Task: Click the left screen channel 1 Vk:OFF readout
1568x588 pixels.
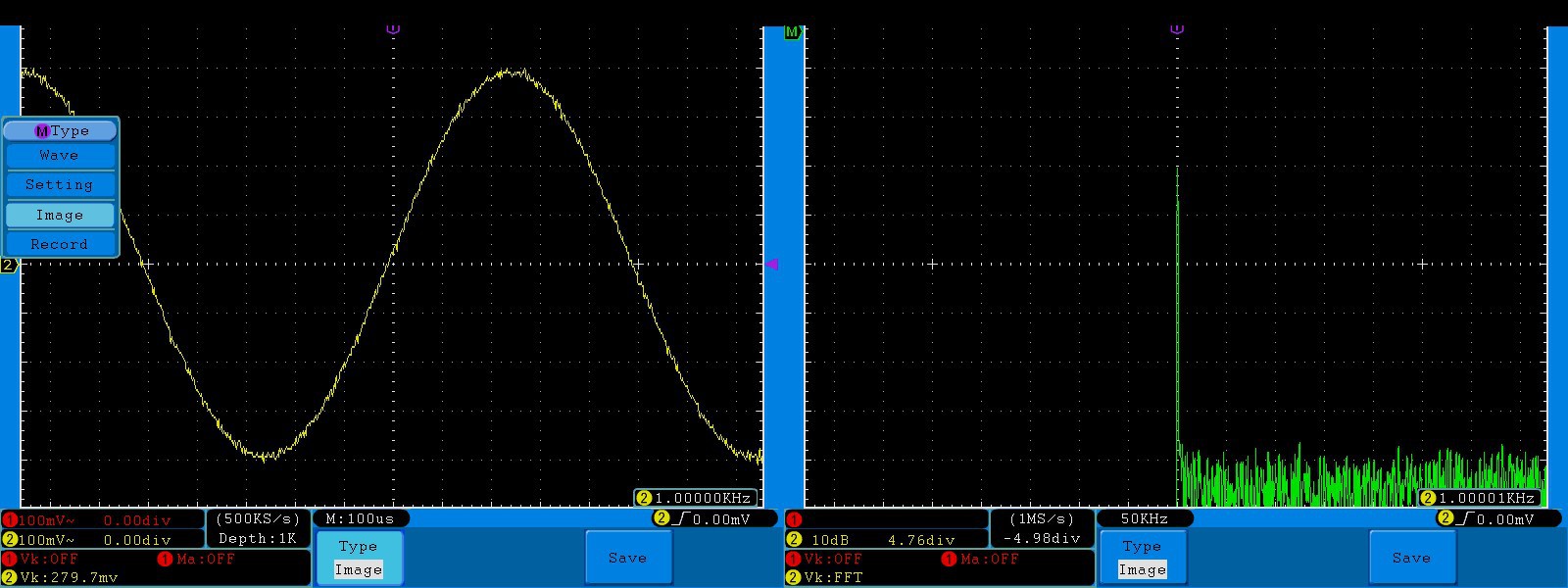Action: [x=48, y=559]
